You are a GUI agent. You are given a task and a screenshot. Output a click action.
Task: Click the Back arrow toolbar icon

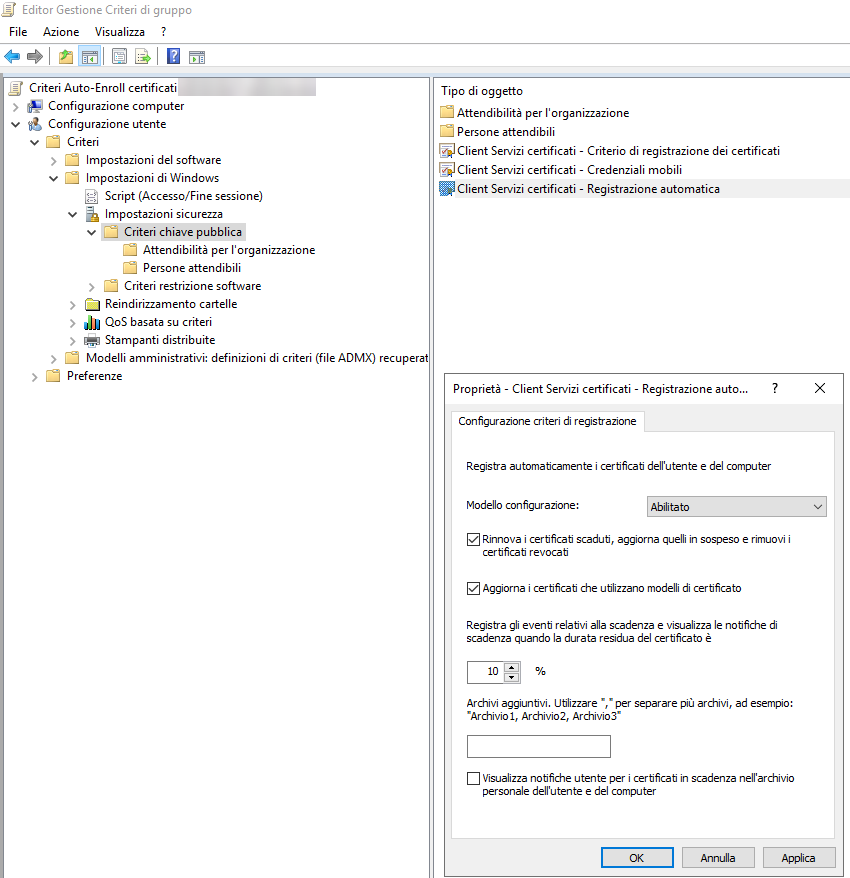pos(12,57)
